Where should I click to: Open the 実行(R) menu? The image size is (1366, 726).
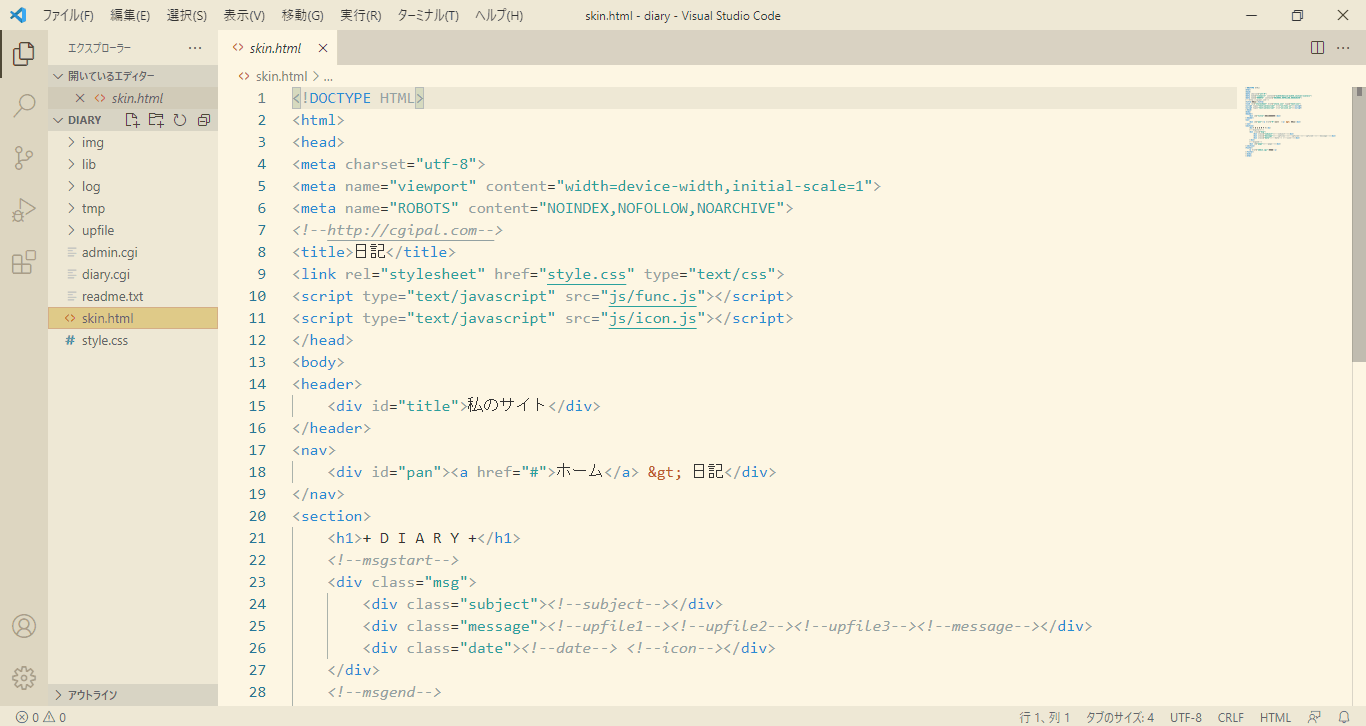click(x=360, y=16)
